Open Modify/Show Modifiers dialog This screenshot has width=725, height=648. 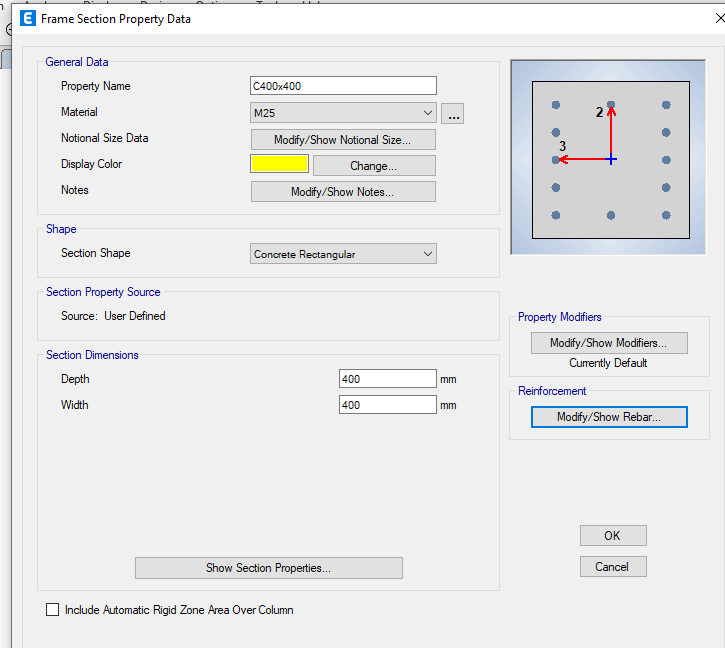pos(609,343)
